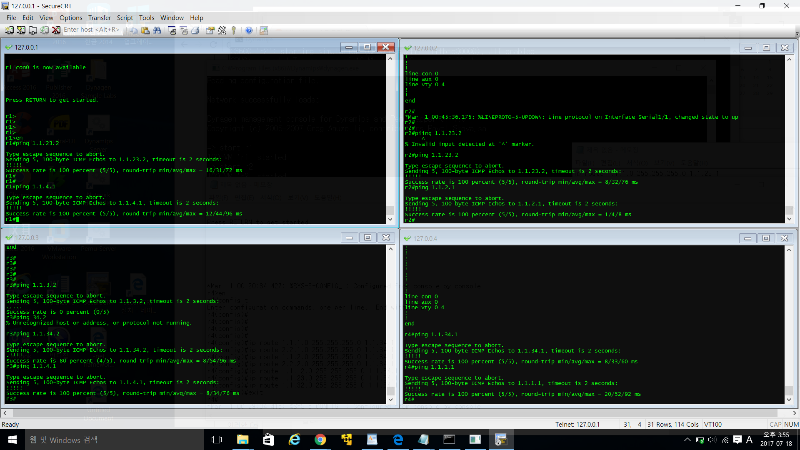Click the Global Options tools icon

pyautogui.click(x=222, y=31)
